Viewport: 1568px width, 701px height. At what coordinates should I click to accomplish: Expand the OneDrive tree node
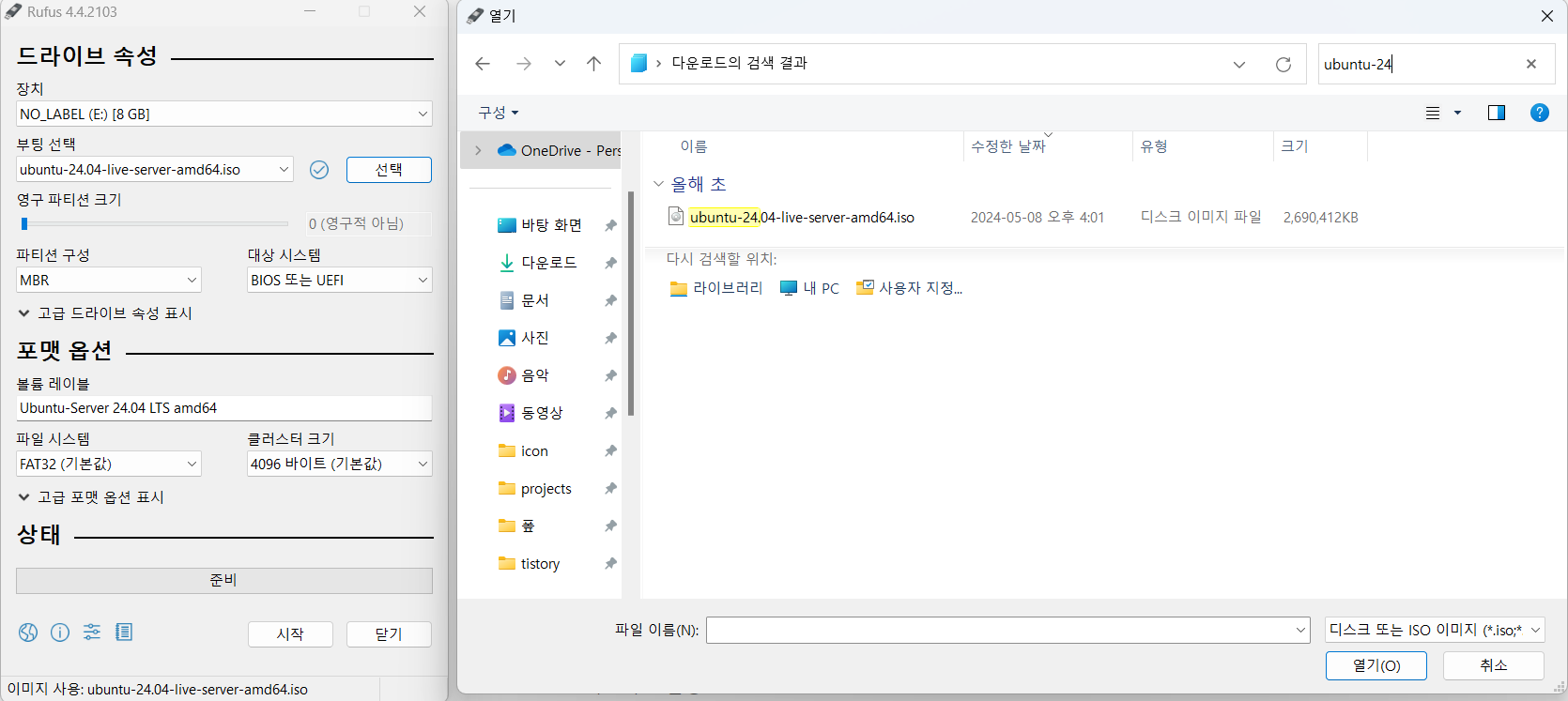tap(478, 150)
